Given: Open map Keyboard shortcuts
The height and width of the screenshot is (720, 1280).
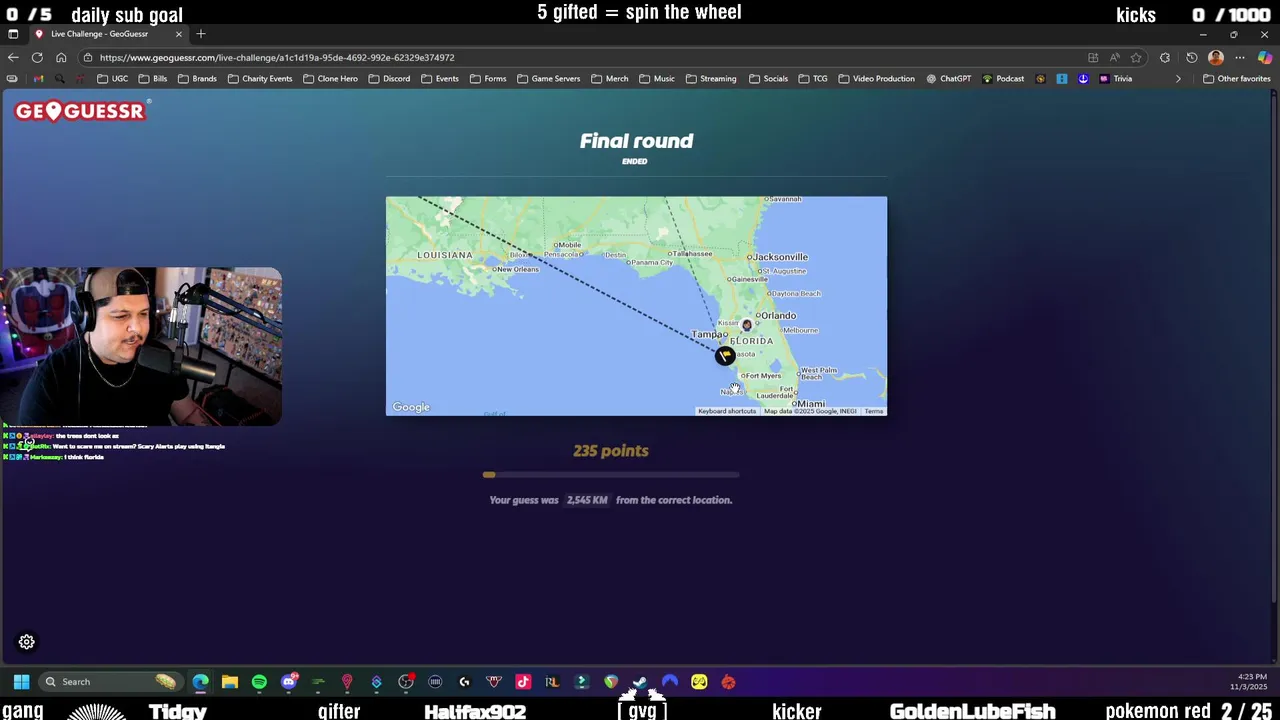Looking at the screenshot, I should [727, 411].
